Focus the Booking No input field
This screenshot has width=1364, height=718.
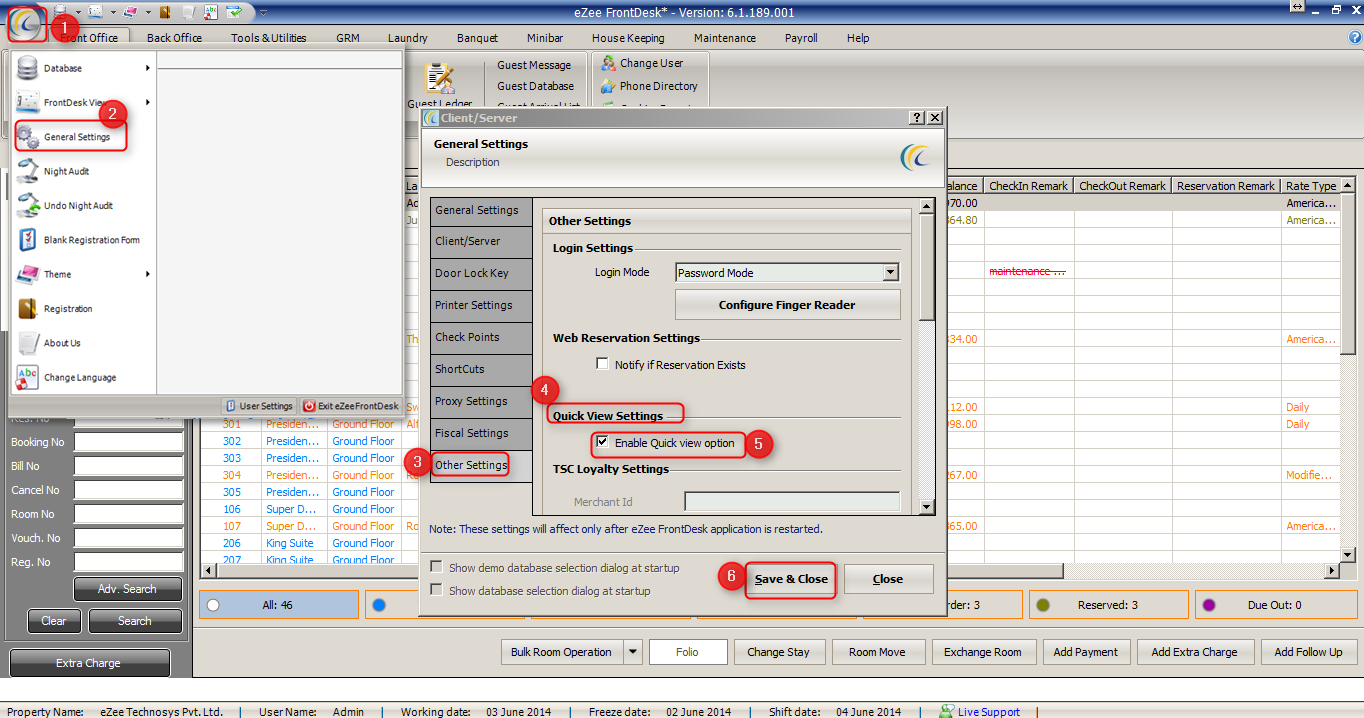pos(129,442)
